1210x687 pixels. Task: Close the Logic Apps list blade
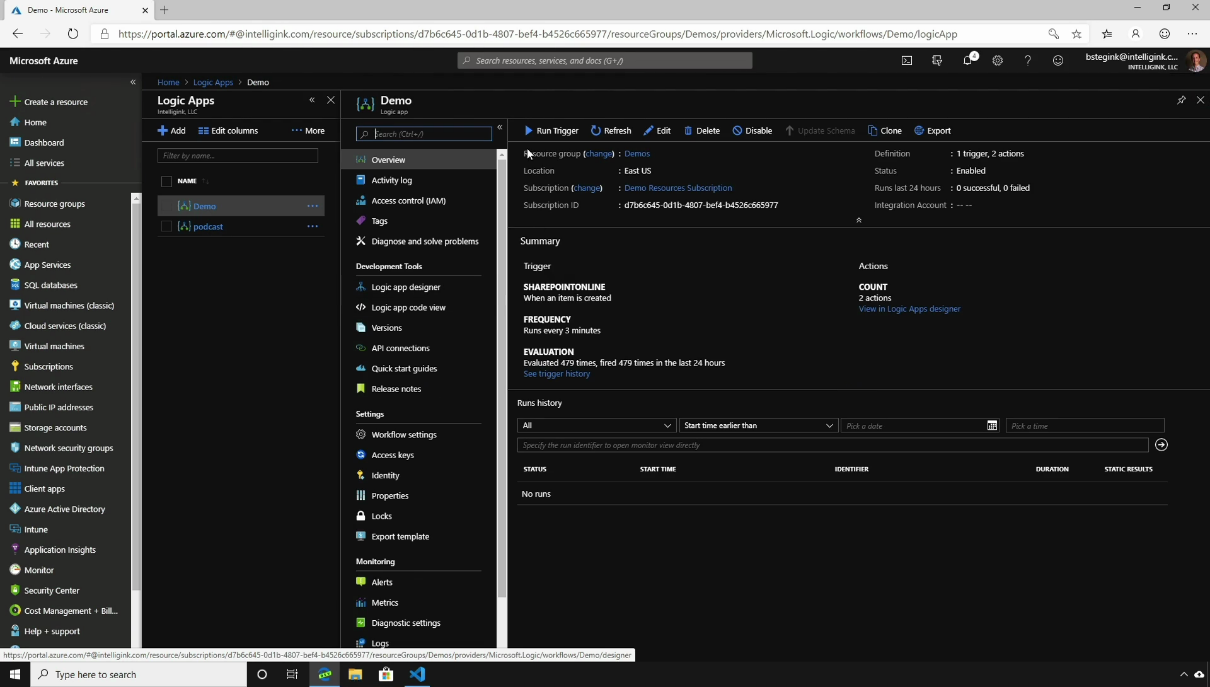[331, 100]
